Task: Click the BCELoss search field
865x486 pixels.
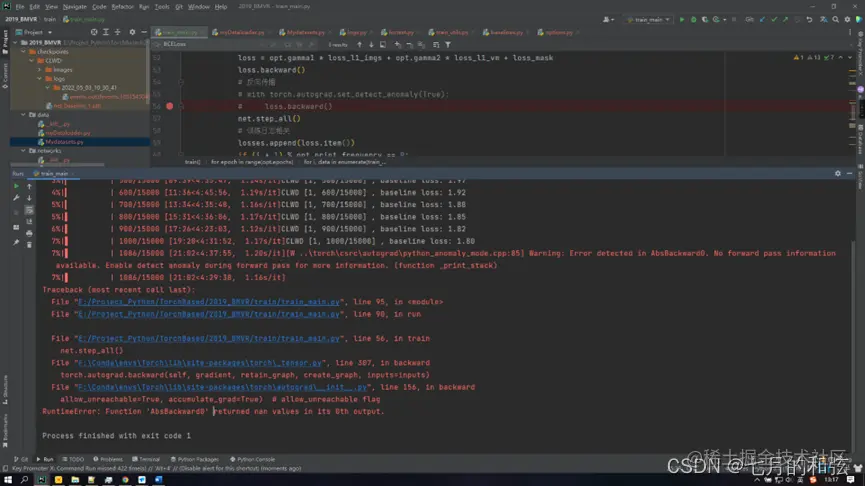Action: (x=215, y=44)
